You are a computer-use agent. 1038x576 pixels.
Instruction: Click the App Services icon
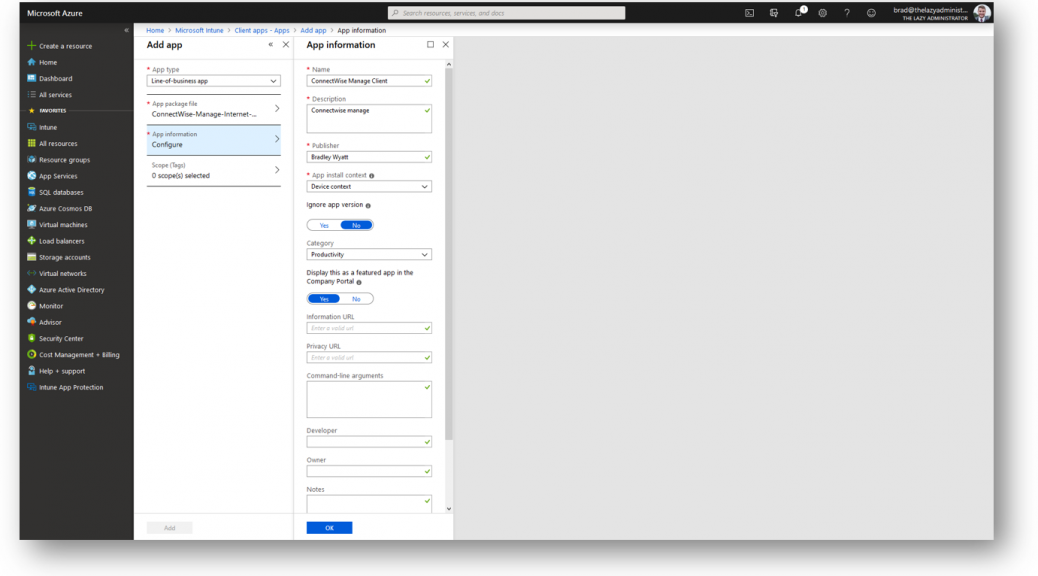(31, 175)
